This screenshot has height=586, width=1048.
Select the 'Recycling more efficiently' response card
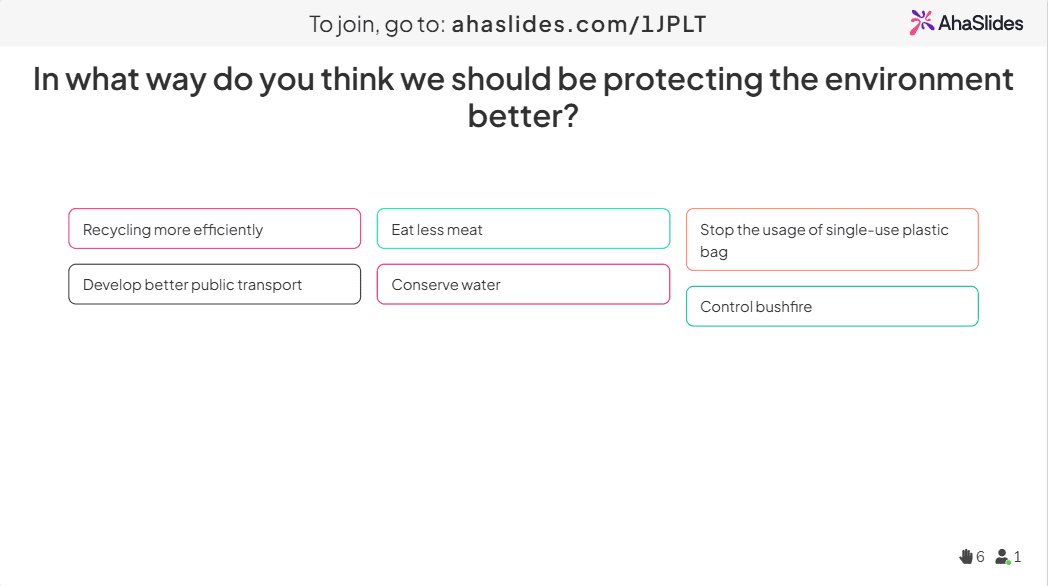coord(215,229)
